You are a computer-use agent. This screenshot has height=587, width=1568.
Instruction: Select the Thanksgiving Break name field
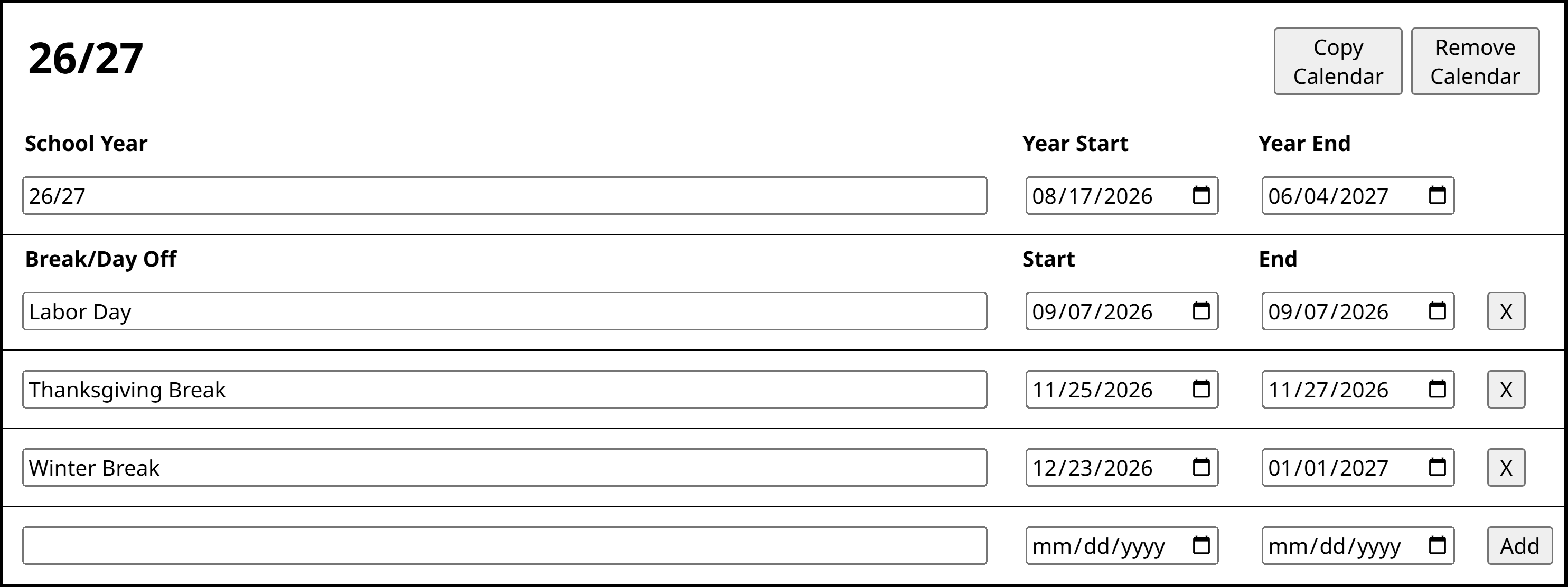pyautogui.click(x=504, y=389)
